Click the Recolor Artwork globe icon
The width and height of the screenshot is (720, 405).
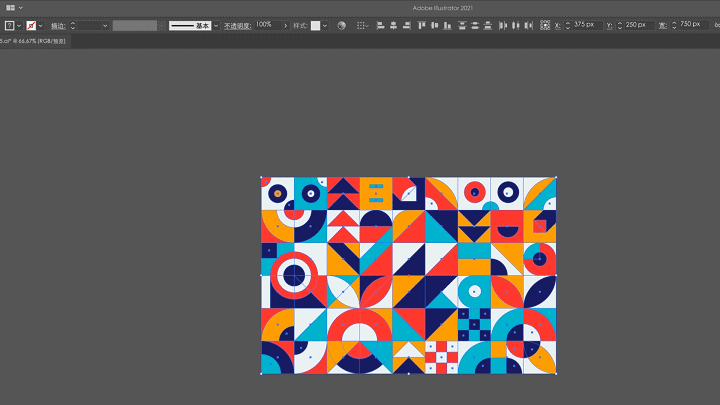[341, 25]
